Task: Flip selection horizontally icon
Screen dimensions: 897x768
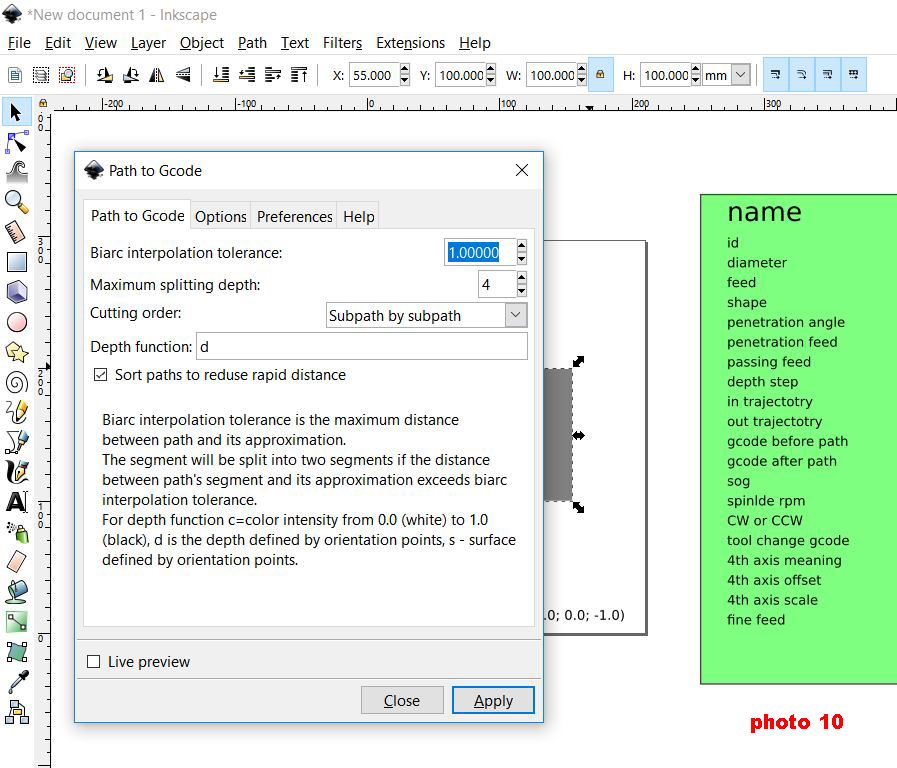Action: tap(157, 75)
